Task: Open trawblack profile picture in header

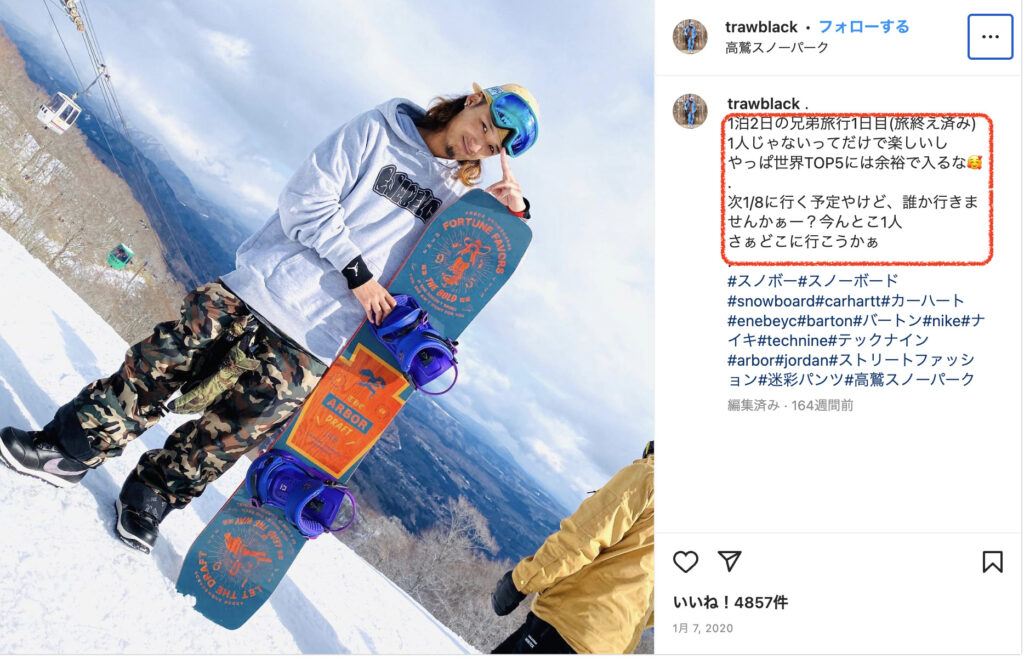Action: pyautogui.click(x=690, y=37)
